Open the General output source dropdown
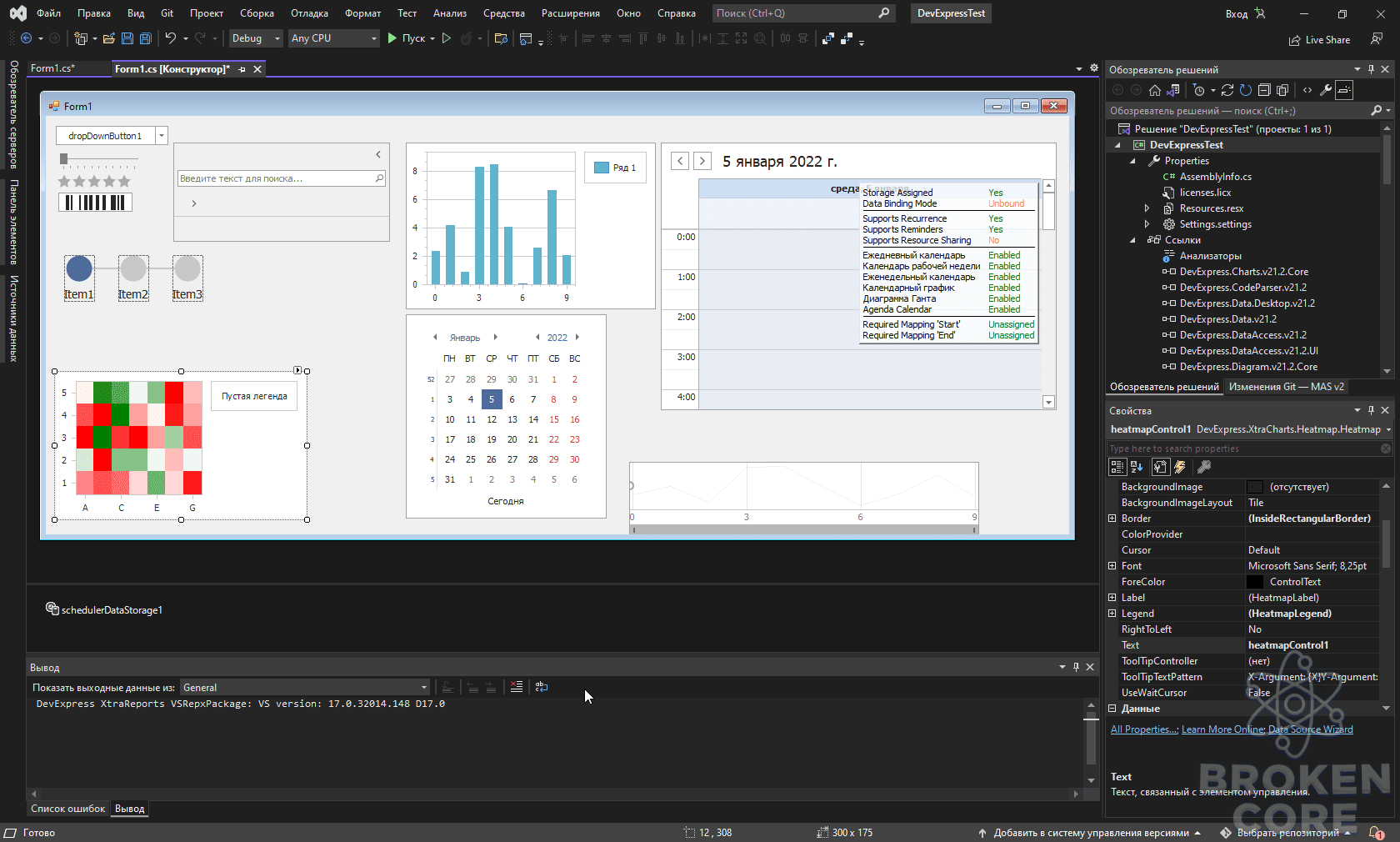This screenshot has width=1400, height=842. point(306,688)
